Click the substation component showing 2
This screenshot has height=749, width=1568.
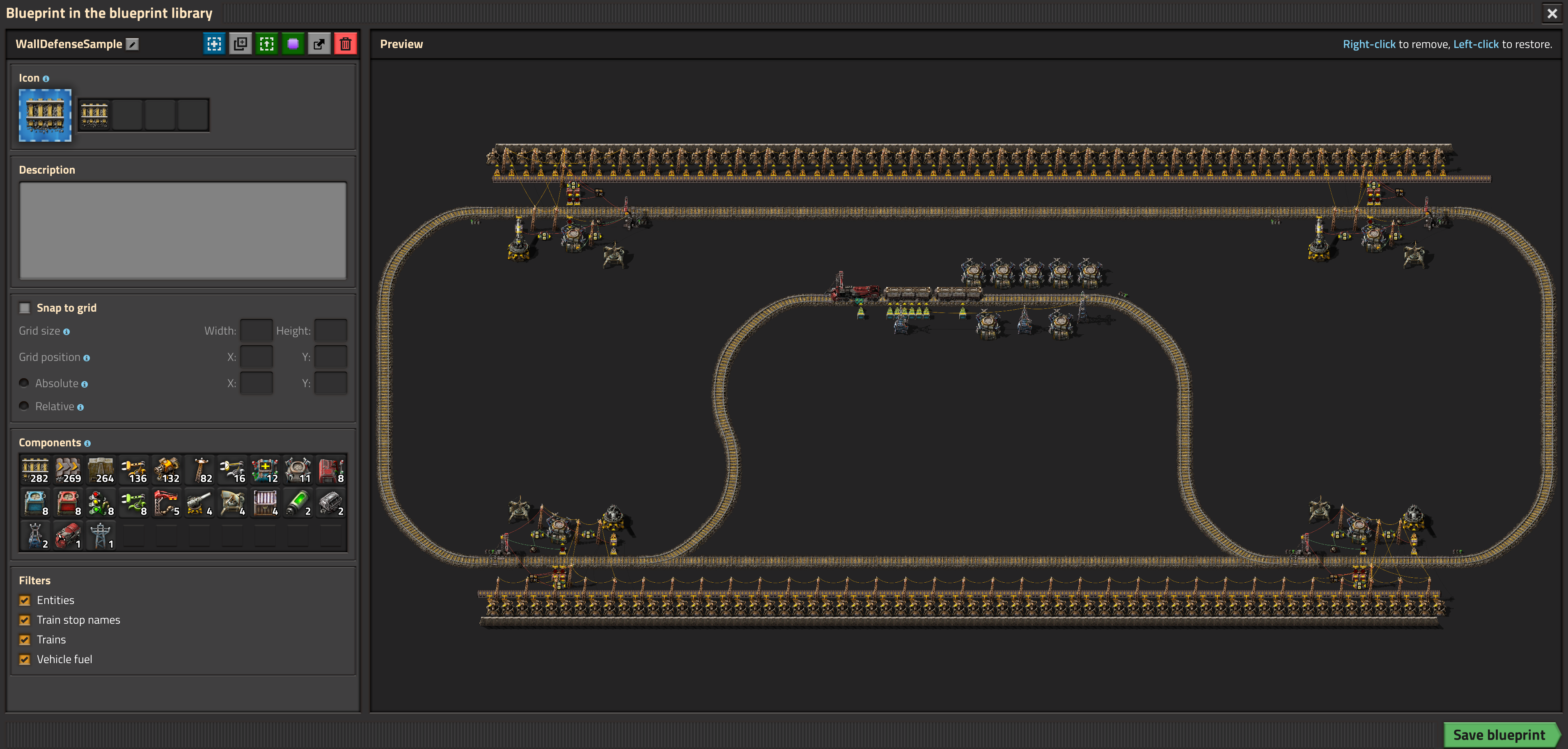35,536
